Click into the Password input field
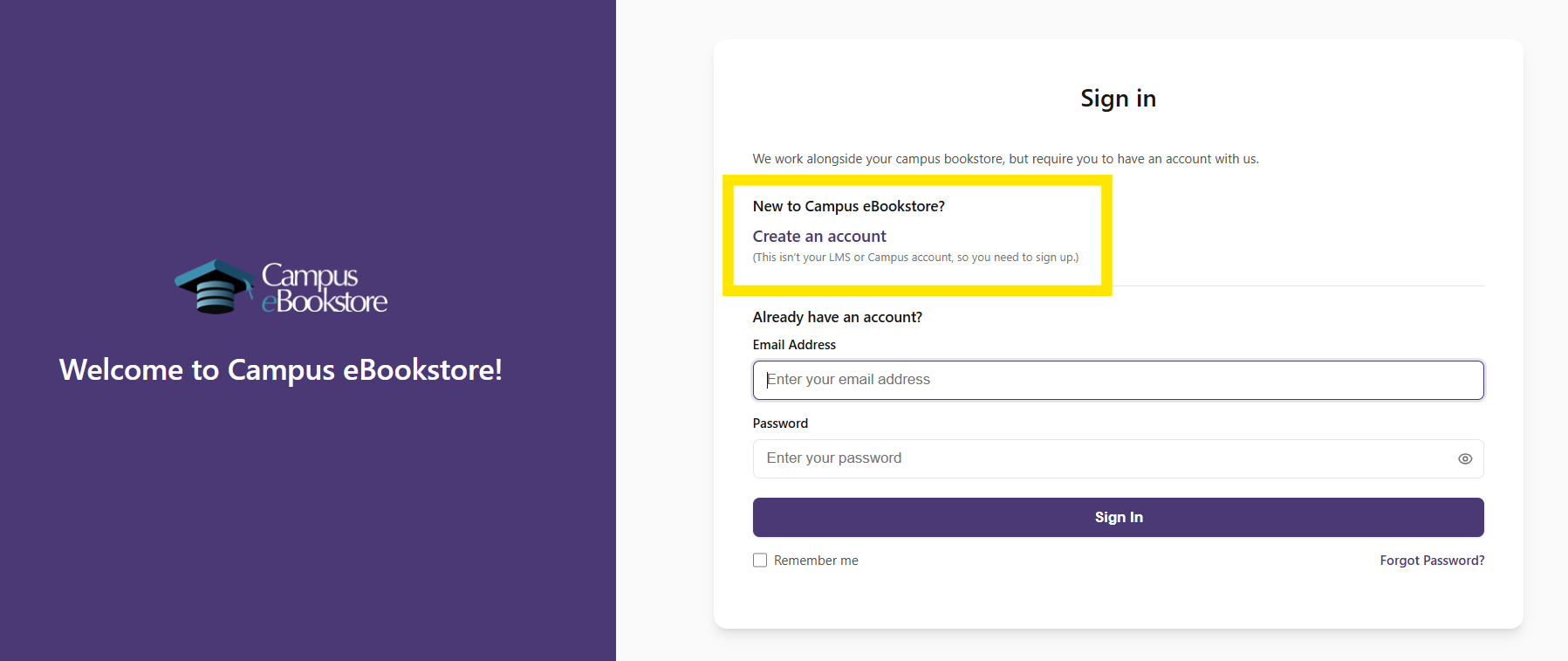Viewport: 1568px width, 661px height. point(1099,459)
